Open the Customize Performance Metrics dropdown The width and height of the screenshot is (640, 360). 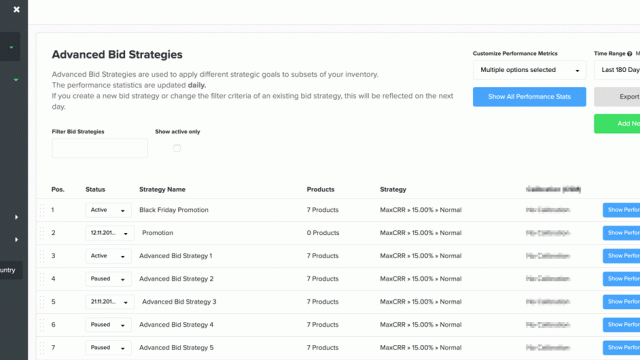tap(529, 70)
